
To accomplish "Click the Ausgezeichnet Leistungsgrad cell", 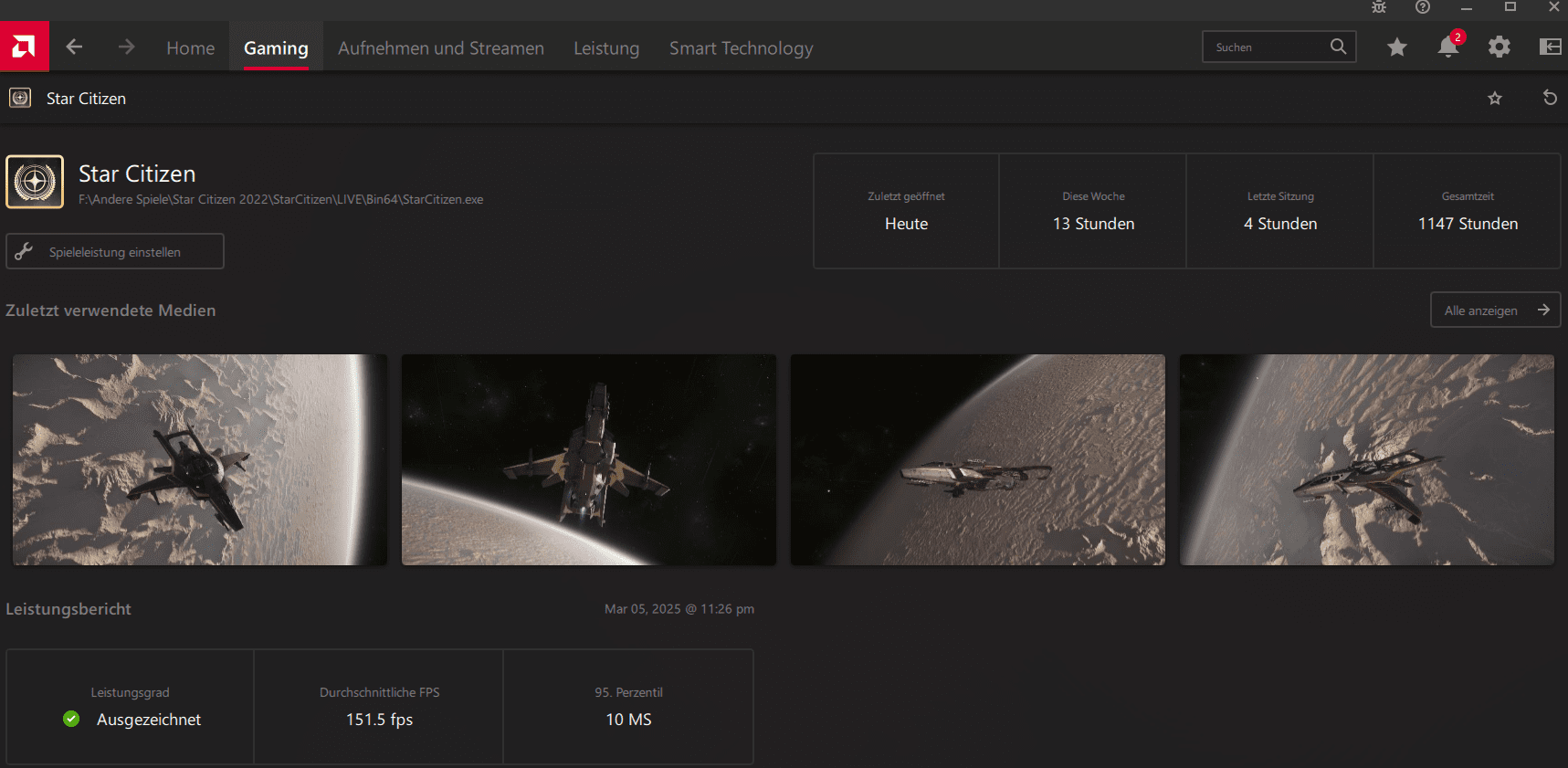I will coord(131,707).
